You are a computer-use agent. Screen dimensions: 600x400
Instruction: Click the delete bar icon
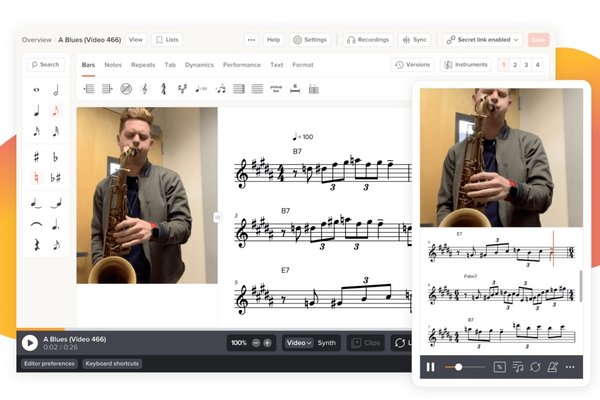[x=126, y=89]
